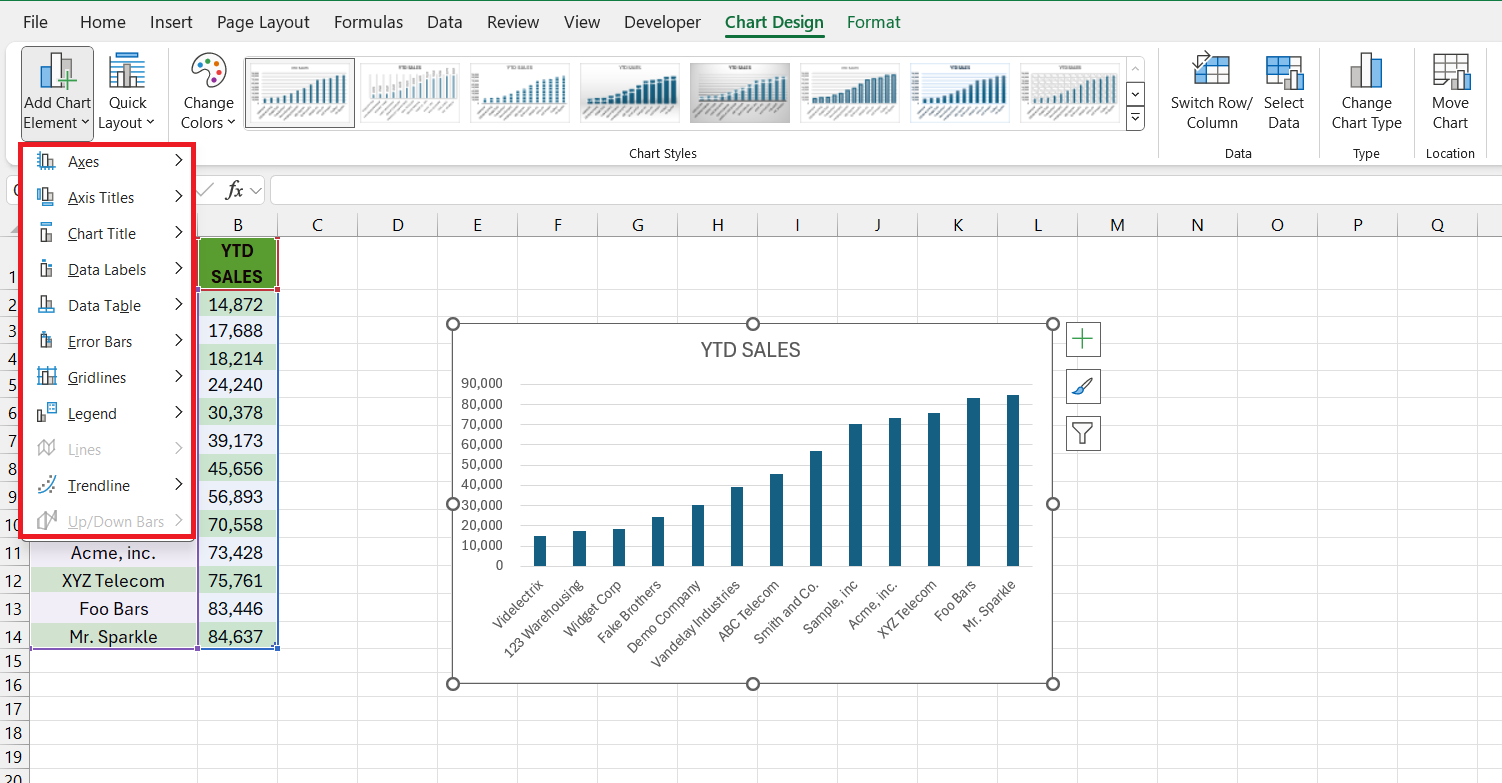Select the first chart style thumbnail
1502x783 pixels.
[299, 92]
